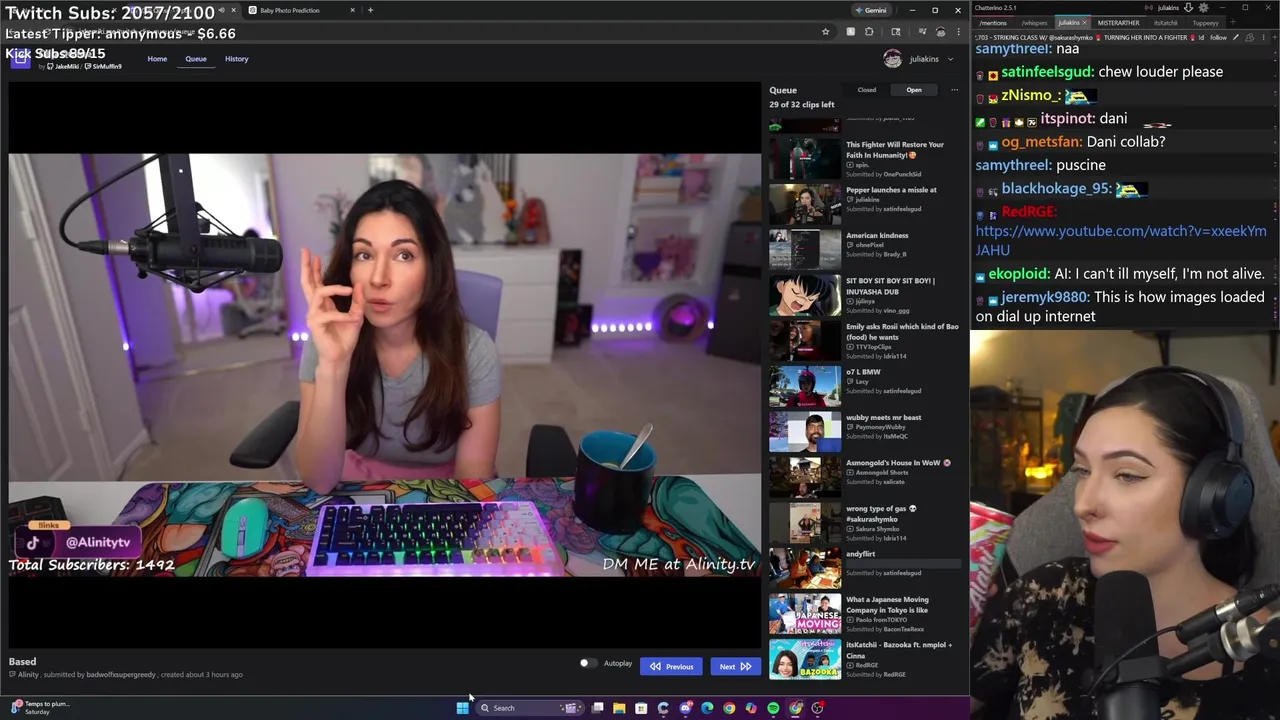Click the juliakins profile avatar
Viewport: 1280px width, 720px height.
[892, 59]
